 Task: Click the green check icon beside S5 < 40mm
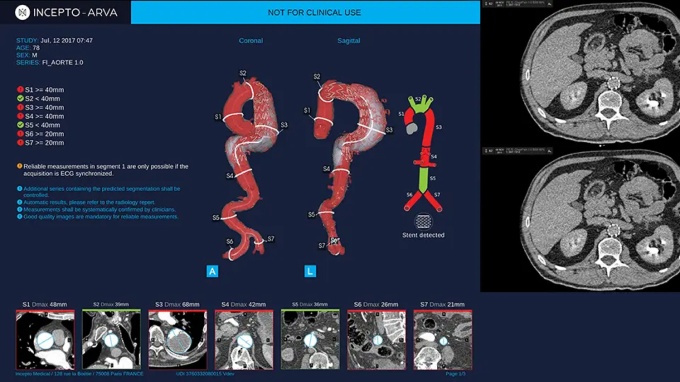20,125
